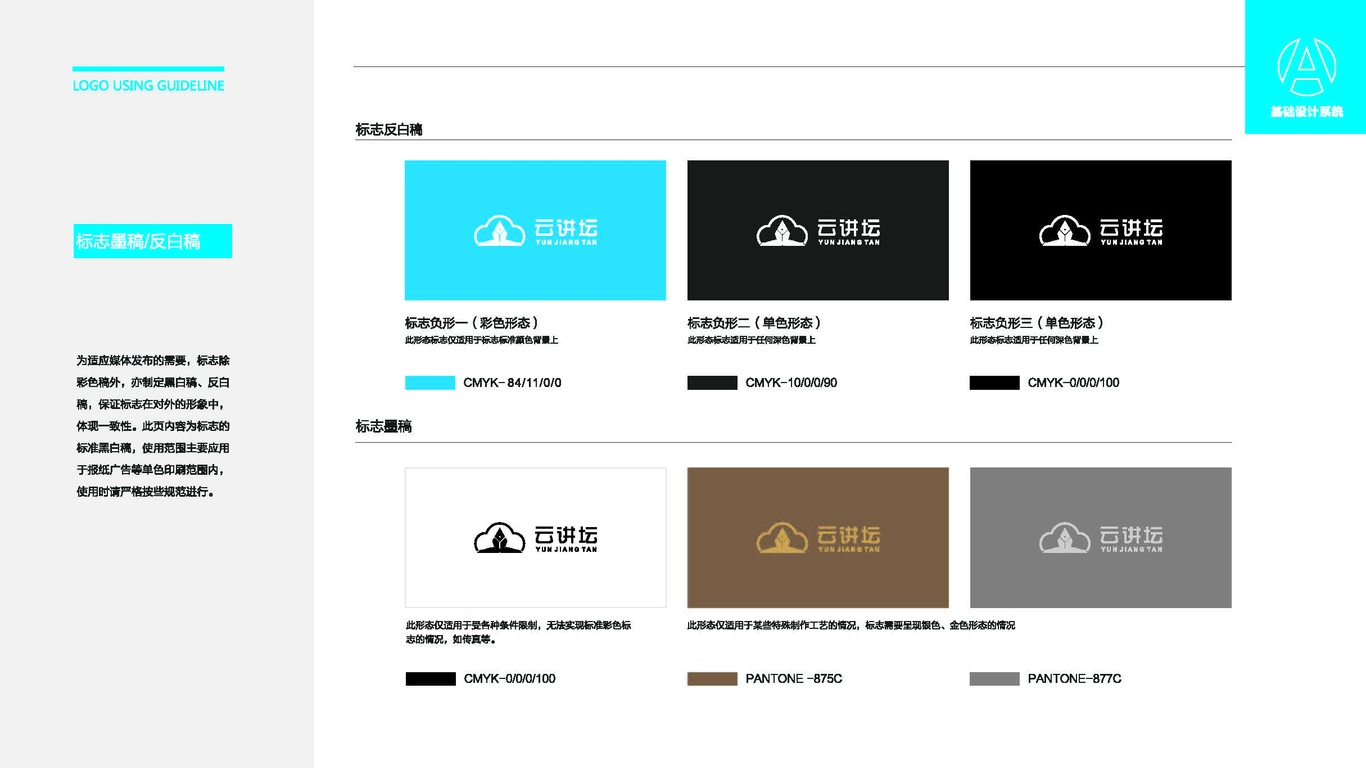The width and height of the screenshot is (1366, 768).
Task: Click the PANTONE-875C text
Action: click(x=794, y=679)
